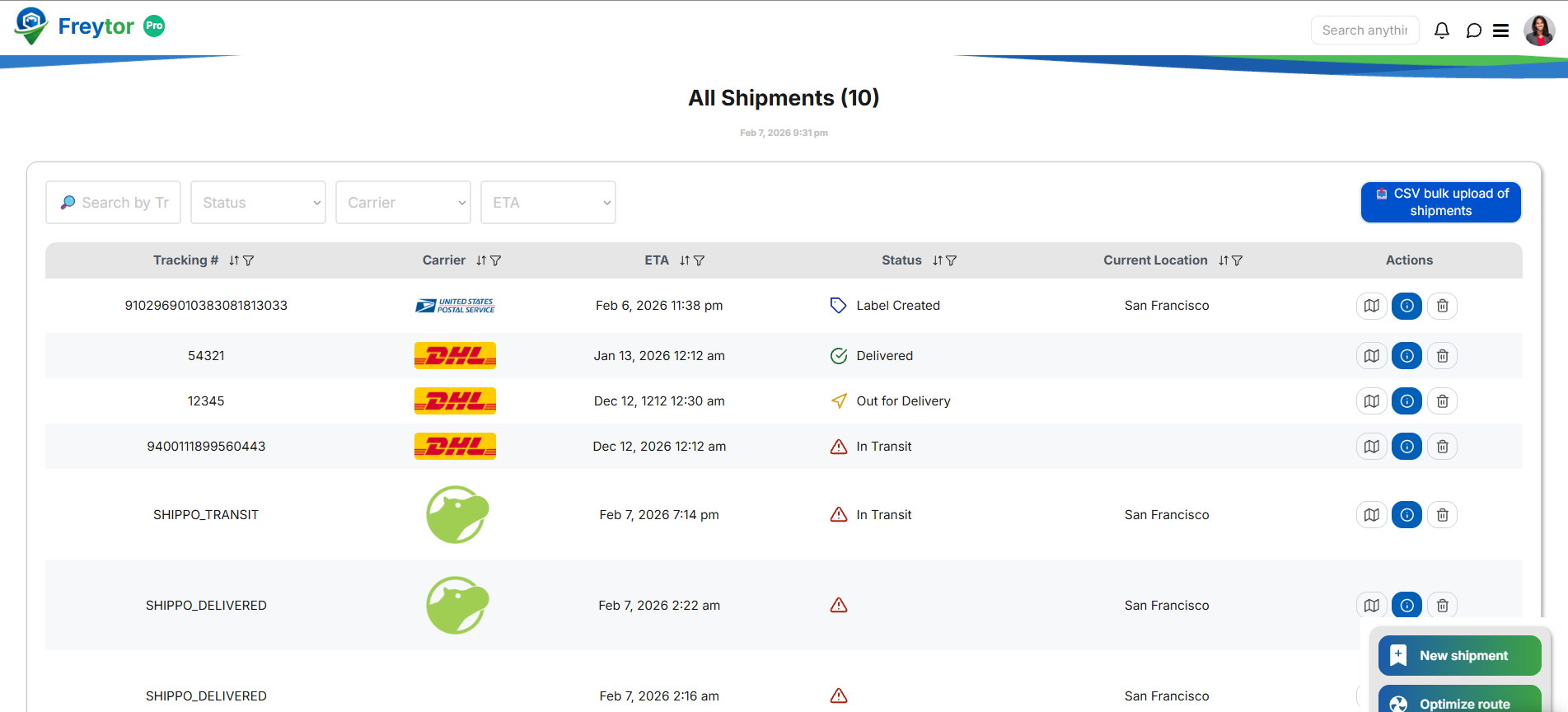Open the notifications bell icon
The width and height of the screenshot is (1568, 712).
click(x=1442, y=30)
